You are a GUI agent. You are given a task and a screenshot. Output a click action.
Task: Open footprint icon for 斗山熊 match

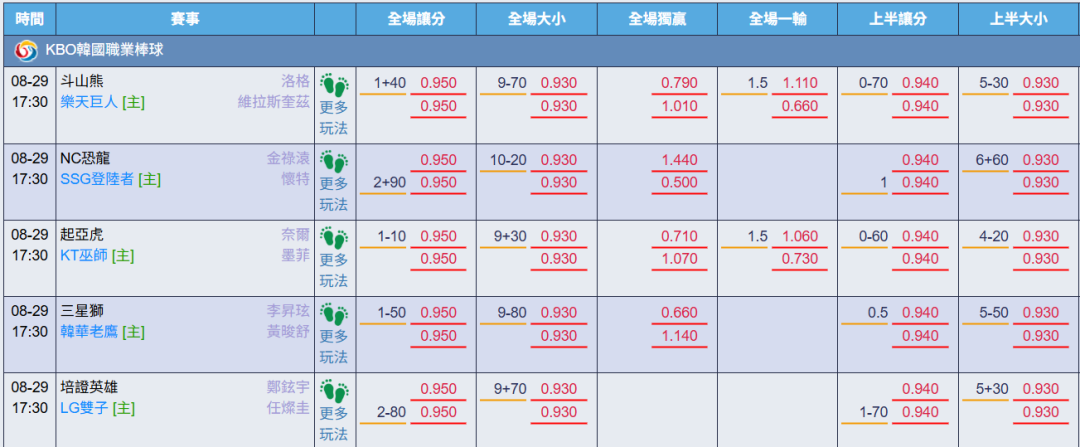(x=335, y=85)
